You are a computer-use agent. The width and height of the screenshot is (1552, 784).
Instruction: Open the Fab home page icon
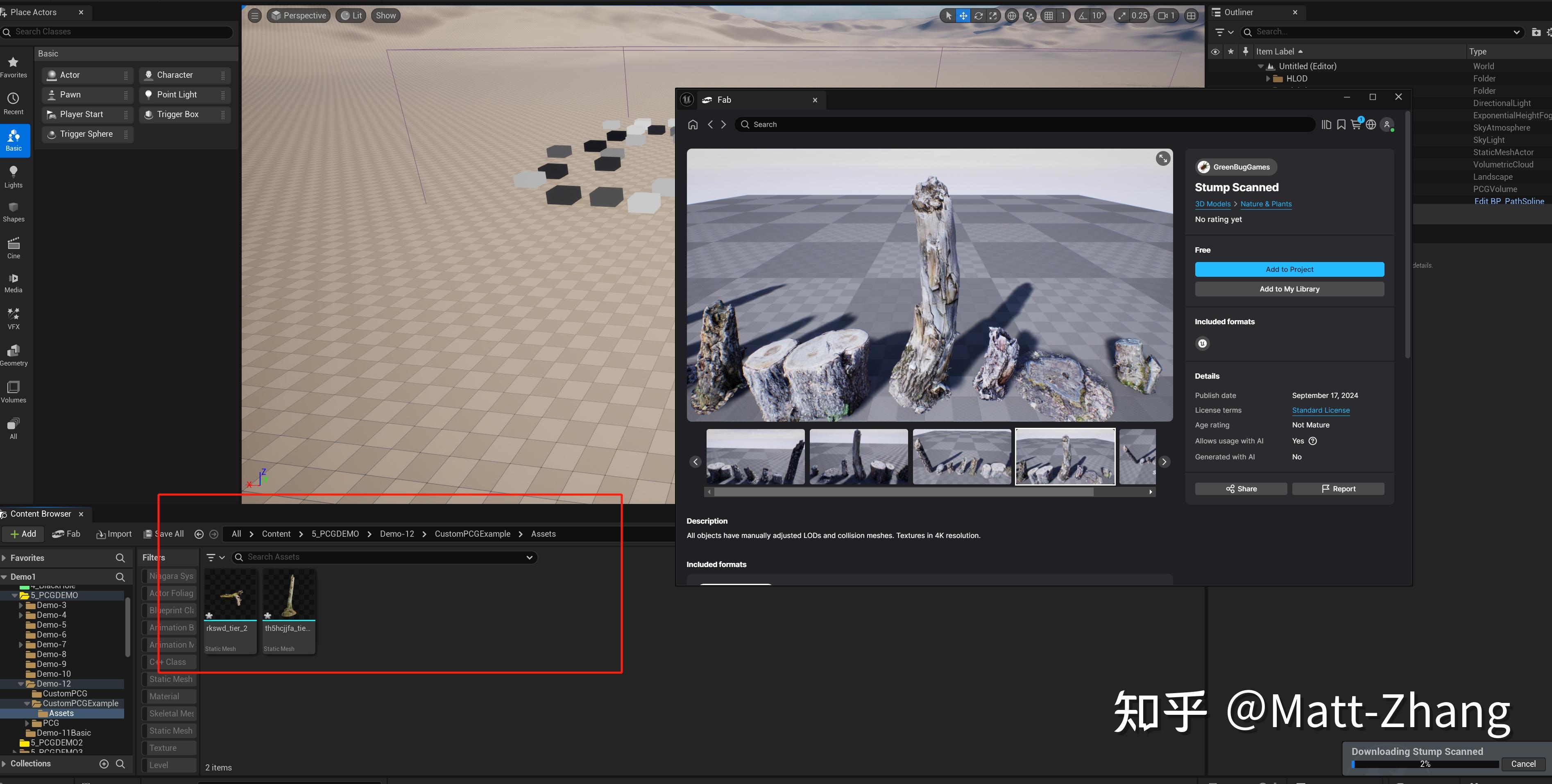(693, 124)
